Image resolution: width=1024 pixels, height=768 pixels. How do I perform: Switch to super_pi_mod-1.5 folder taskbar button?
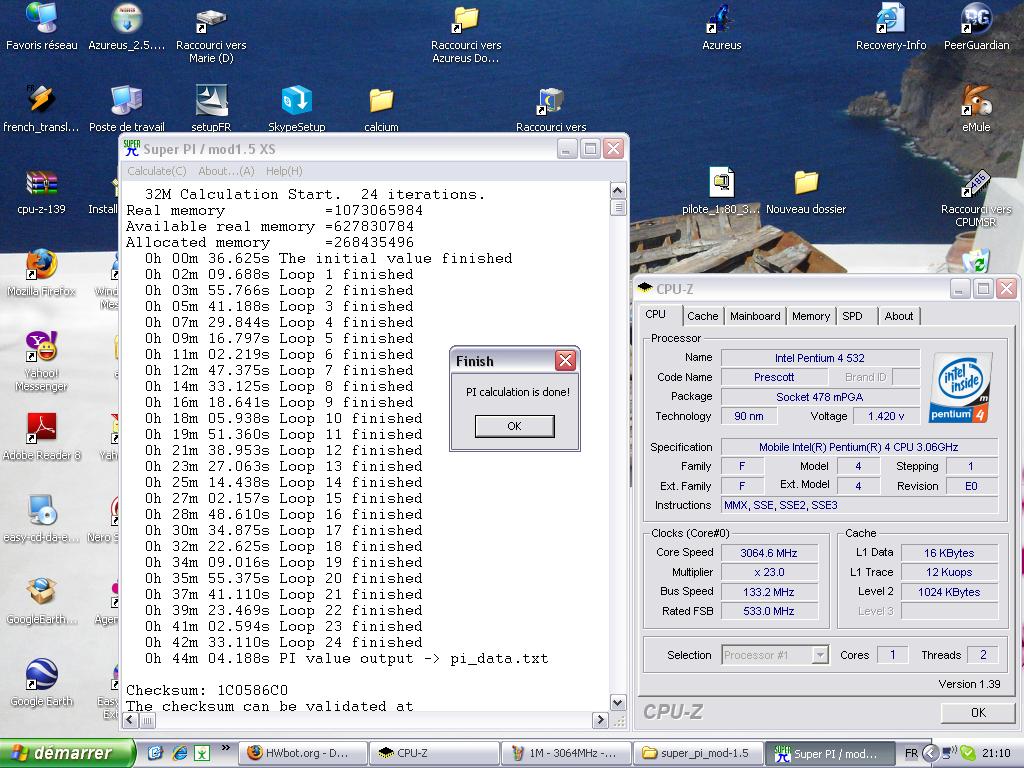[697, 753]
